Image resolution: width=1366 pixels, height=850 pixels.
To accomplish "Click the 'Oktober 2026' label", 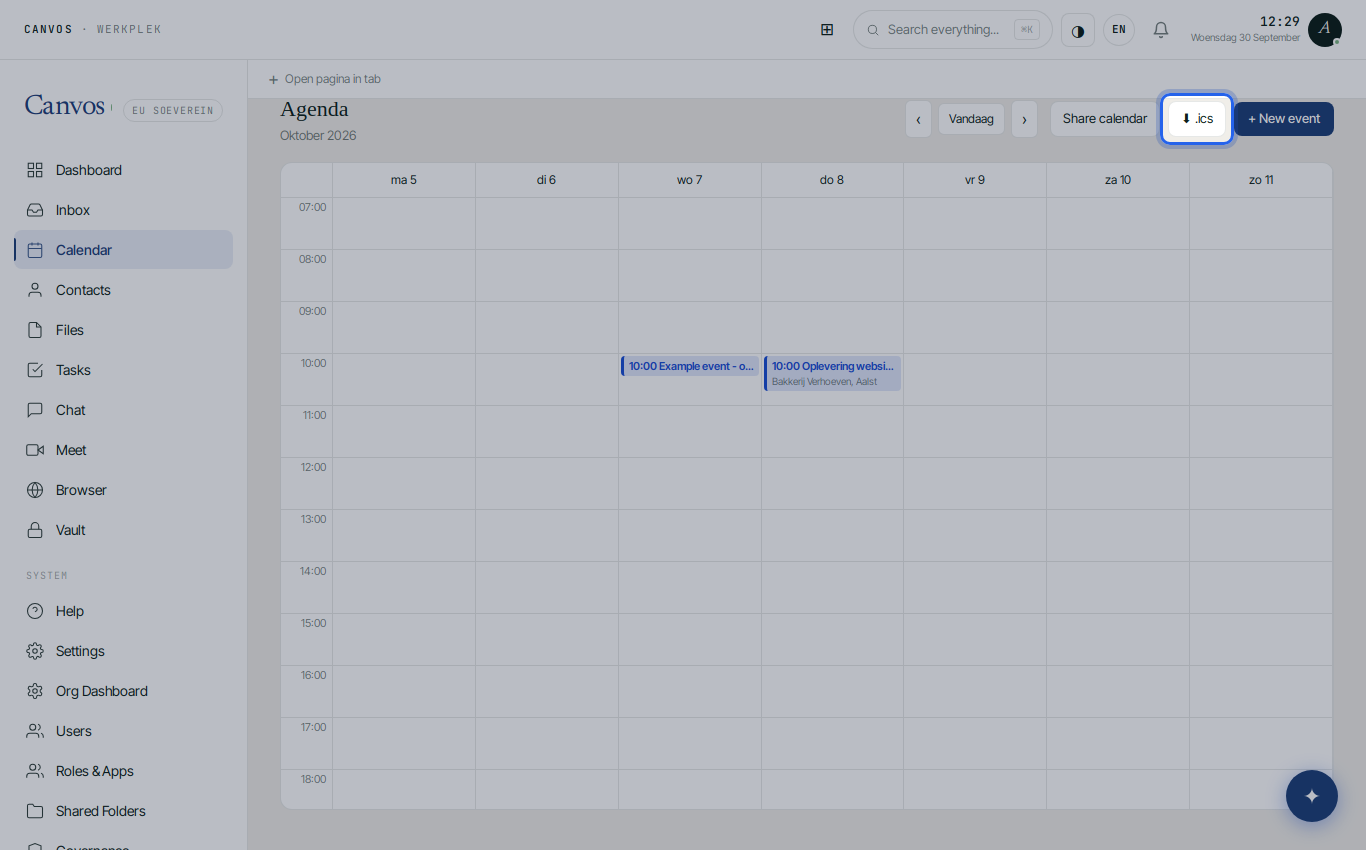I will [x=318, y=136].
